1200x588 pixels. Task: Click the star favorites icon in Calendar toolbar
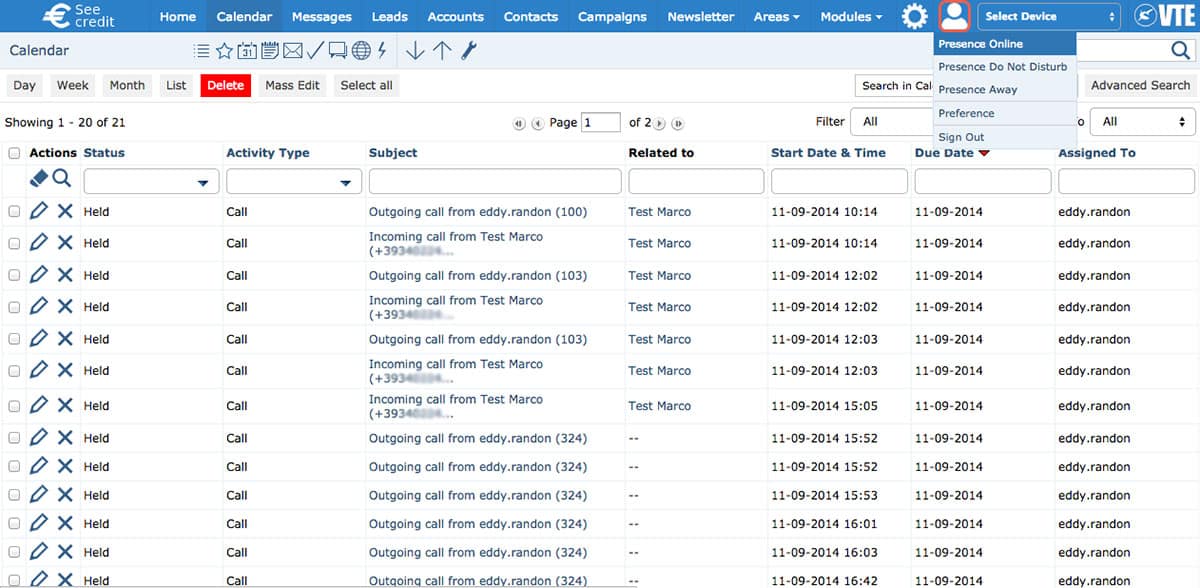(x=224, y=51)
